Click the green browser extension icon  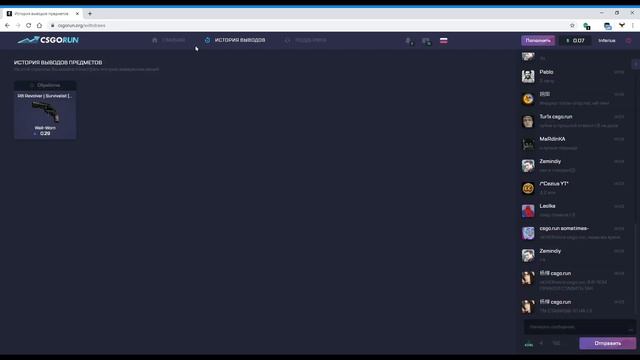[587, 26]
